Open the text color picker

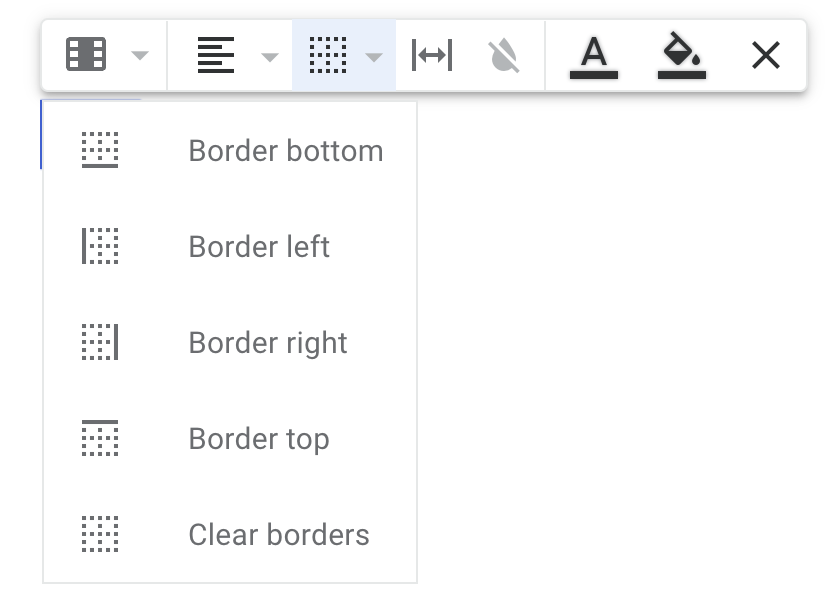594,57
